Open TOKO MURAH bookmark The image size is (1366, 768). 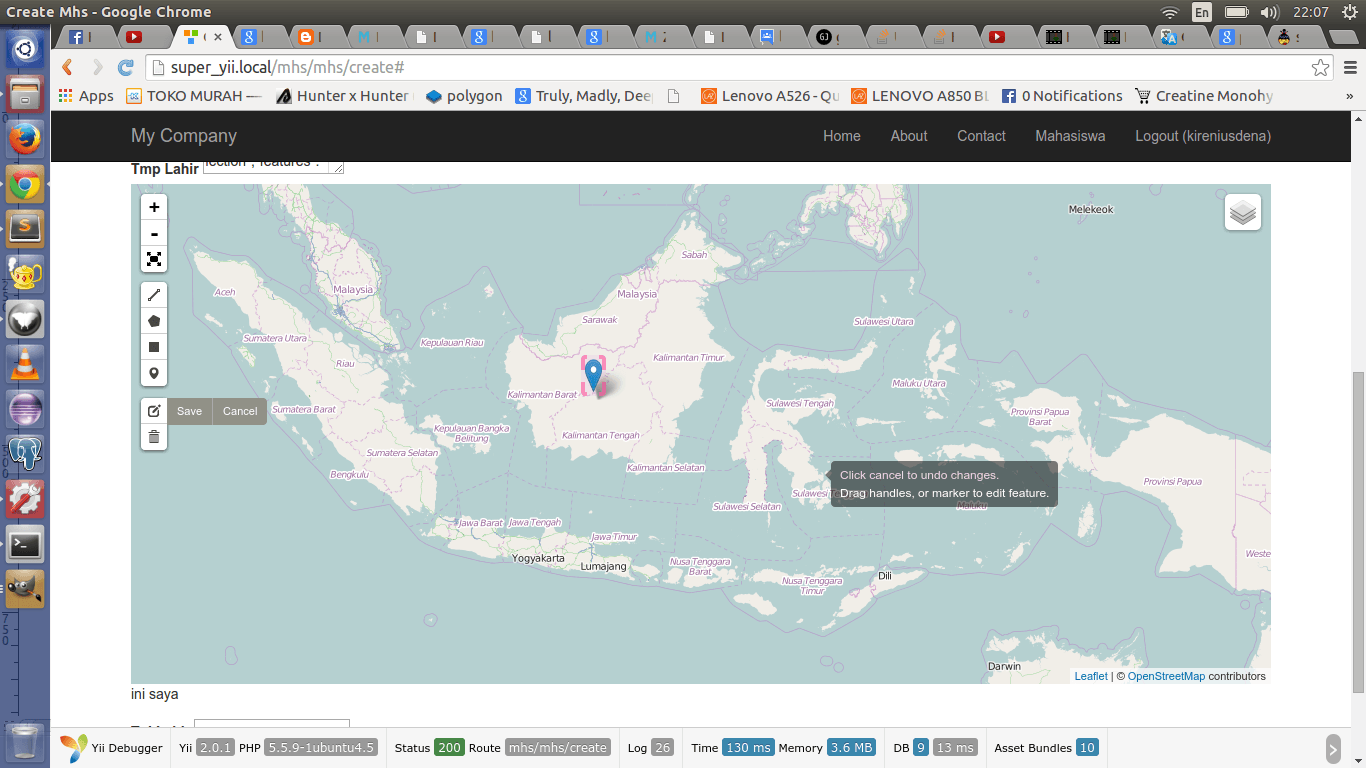195,96
